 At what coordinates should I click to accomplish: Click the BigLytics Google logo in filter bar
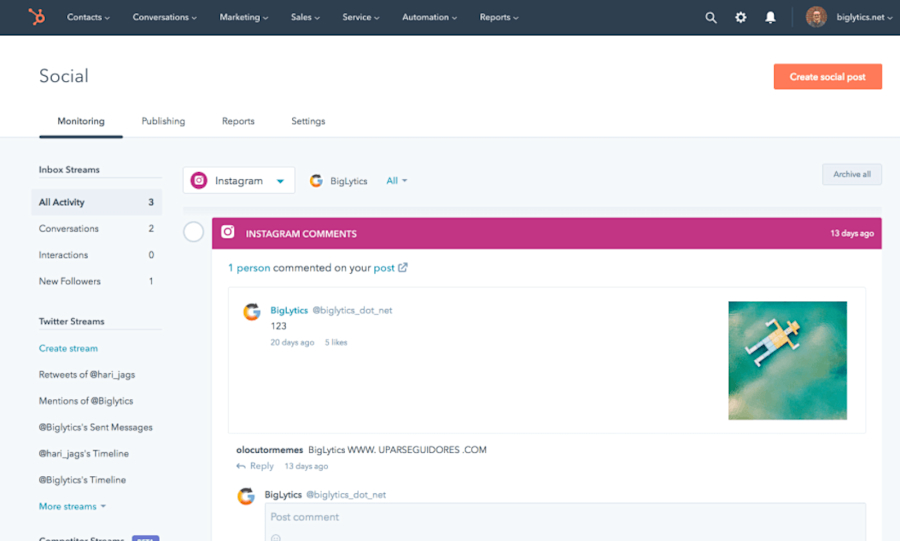(x=316, y=181)
